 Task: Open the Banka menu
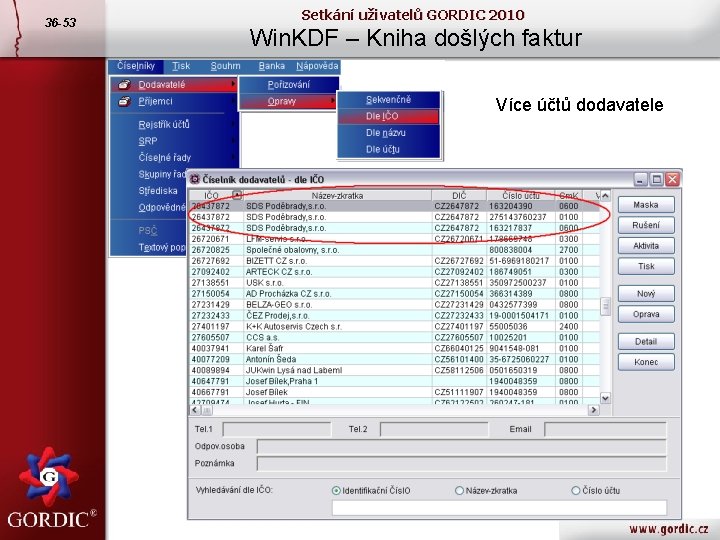click(x=271, y=66)
